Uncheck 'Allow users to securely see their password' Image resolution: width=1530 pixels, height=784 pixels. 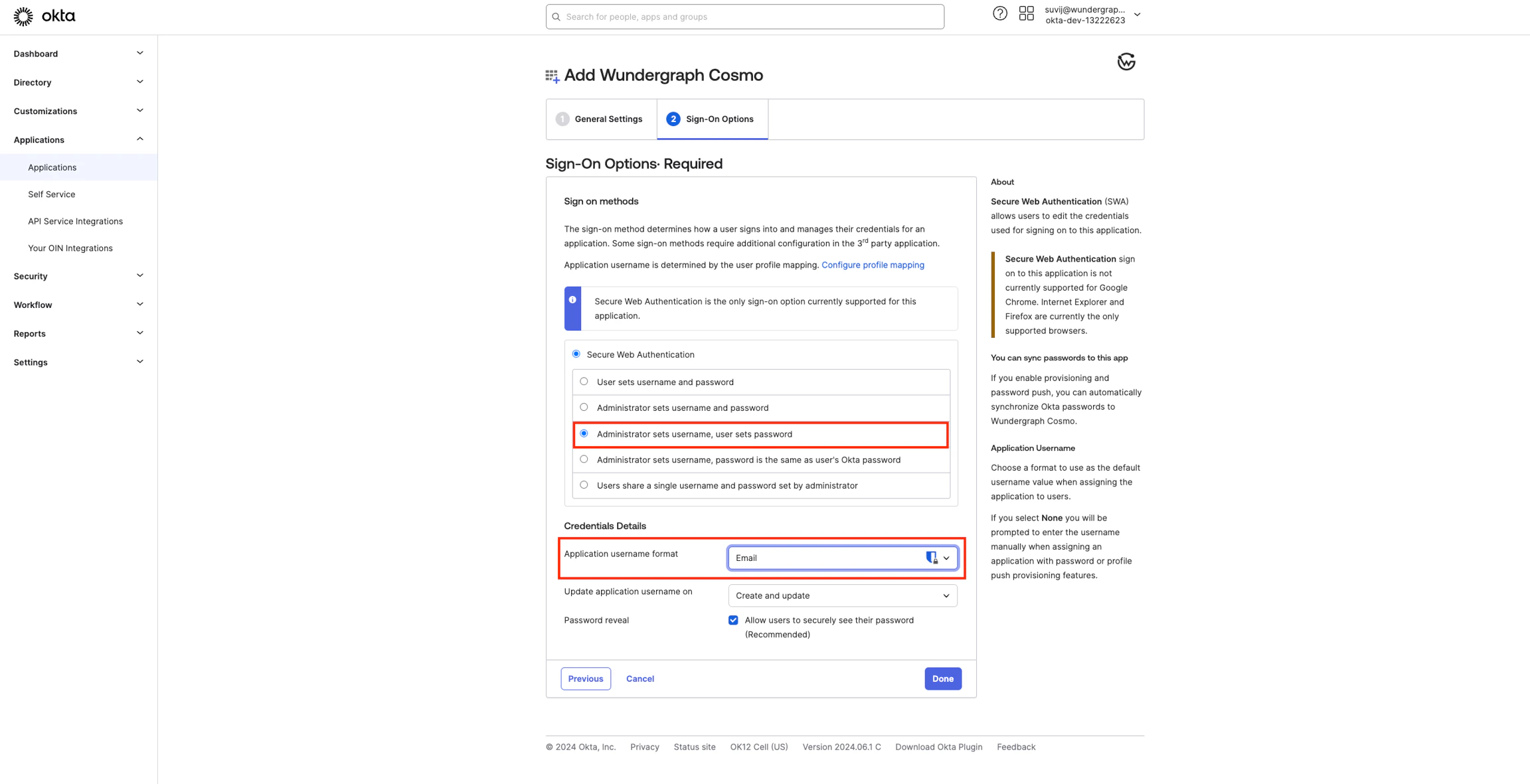[x=733, y=619]
